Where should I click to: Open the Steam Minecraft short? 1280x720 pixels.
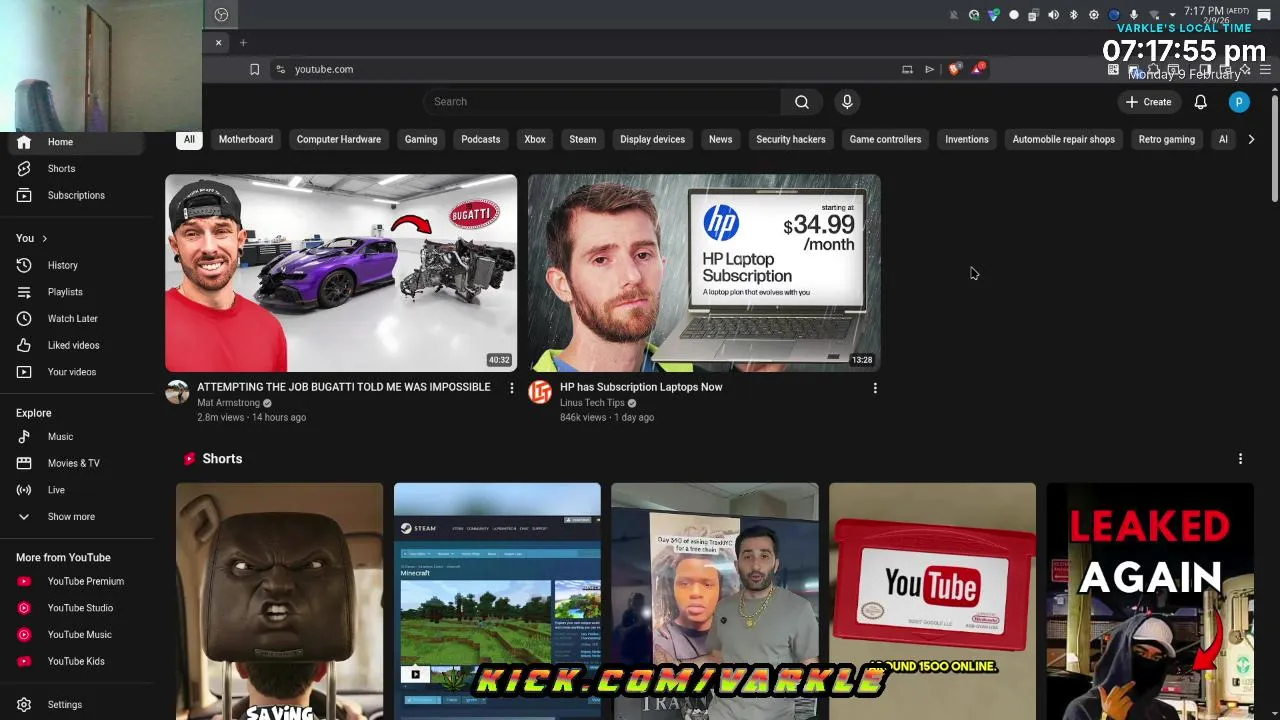[497, 601]
